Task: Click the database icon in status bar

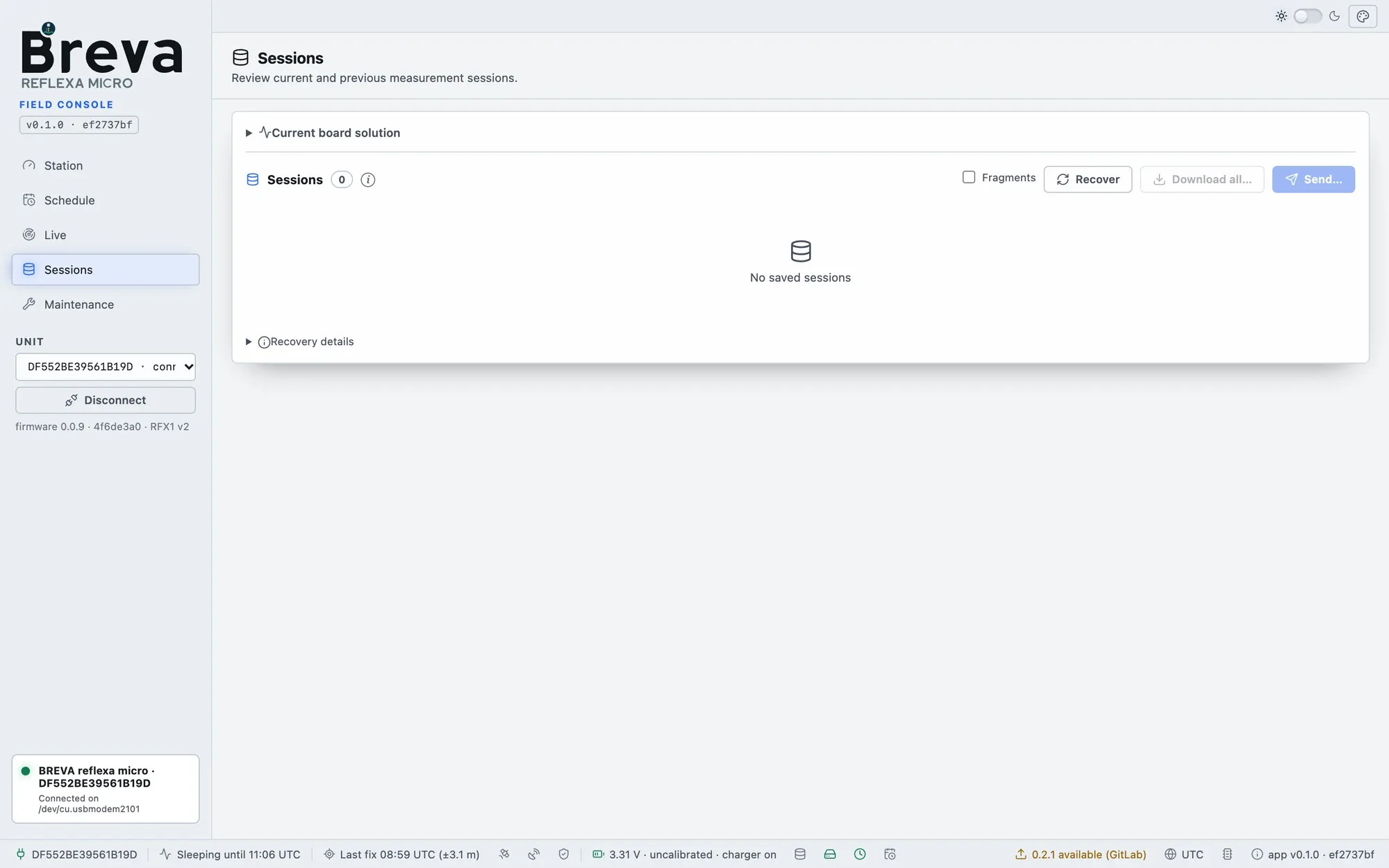Action: [x=800, y=854]
